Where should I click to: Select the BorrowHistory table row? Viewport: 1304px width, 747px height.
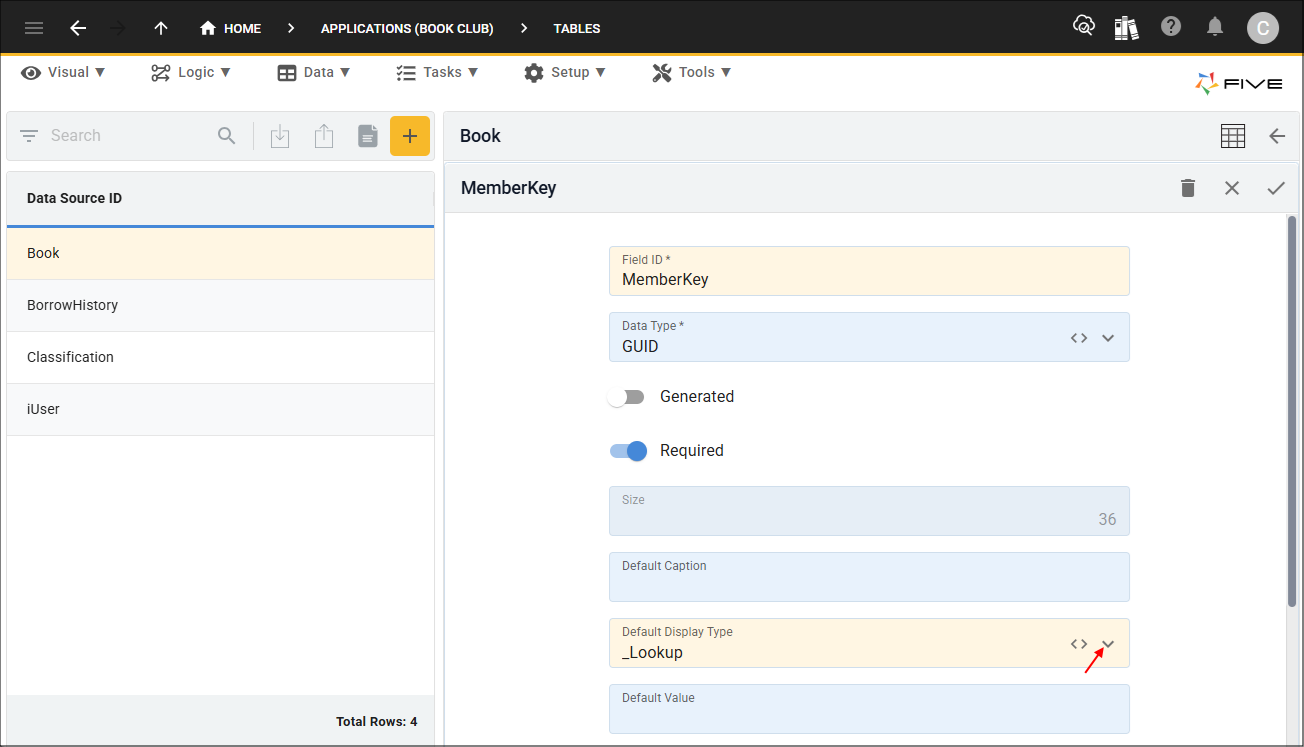220,305
